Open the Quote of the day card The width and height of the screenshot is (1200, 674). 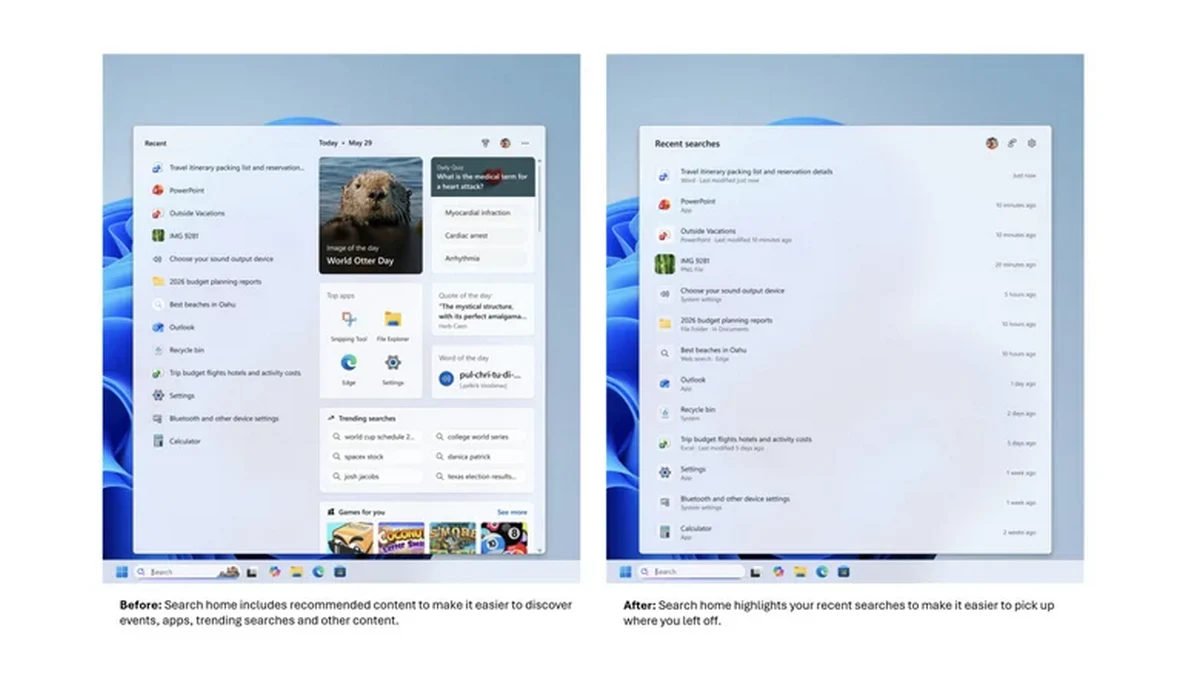click(x=483, y=309)
